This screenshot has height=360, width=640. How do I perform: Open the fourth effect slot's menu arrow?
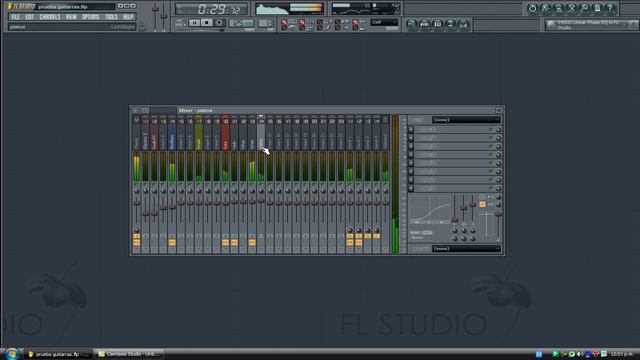[x=411, y=155]
